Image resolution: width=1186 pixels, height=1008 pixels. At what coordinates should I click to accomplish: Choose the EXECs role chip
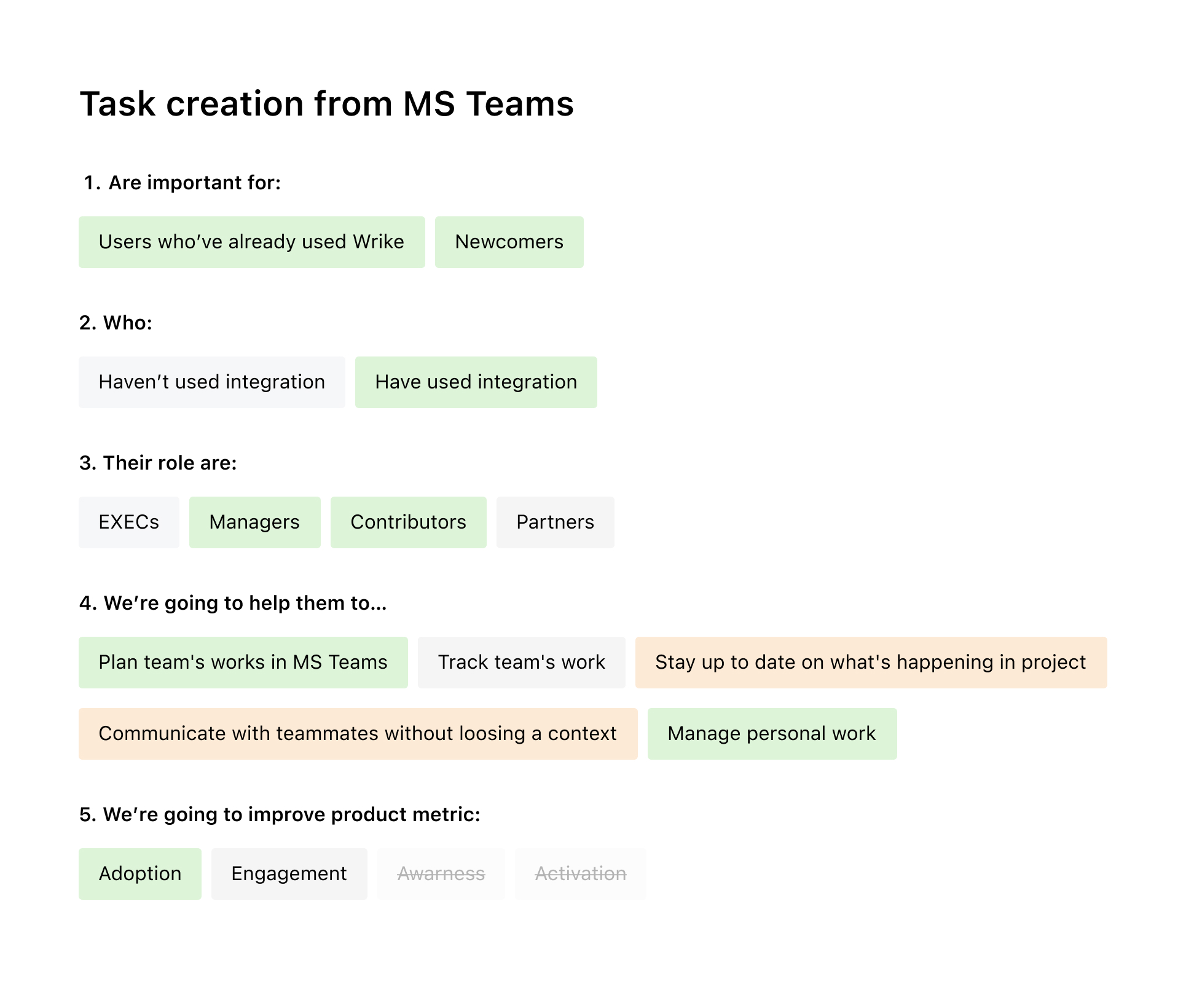[128, 522]
